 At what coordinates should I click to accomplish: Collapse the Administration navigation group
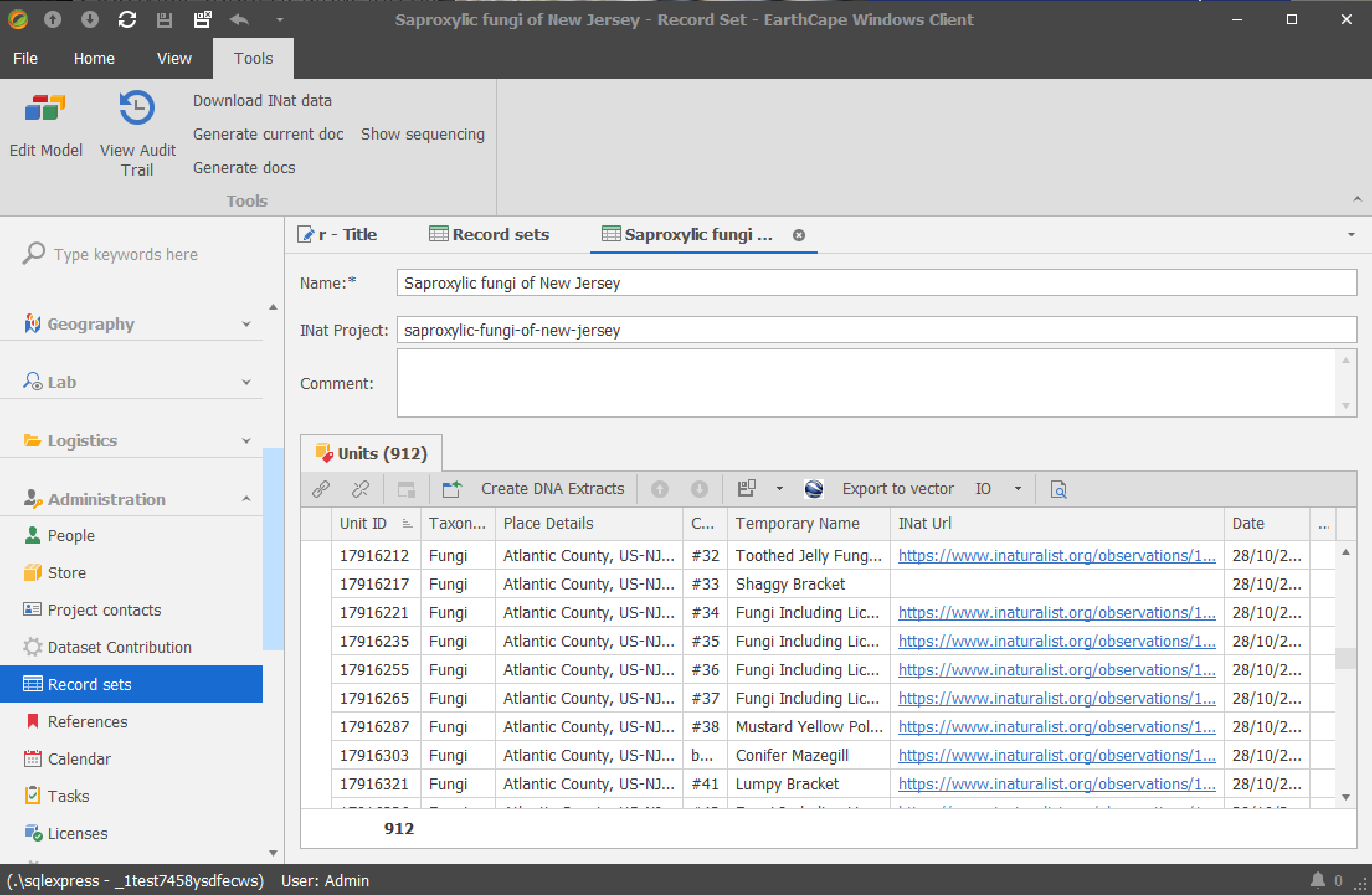[246, 499]
